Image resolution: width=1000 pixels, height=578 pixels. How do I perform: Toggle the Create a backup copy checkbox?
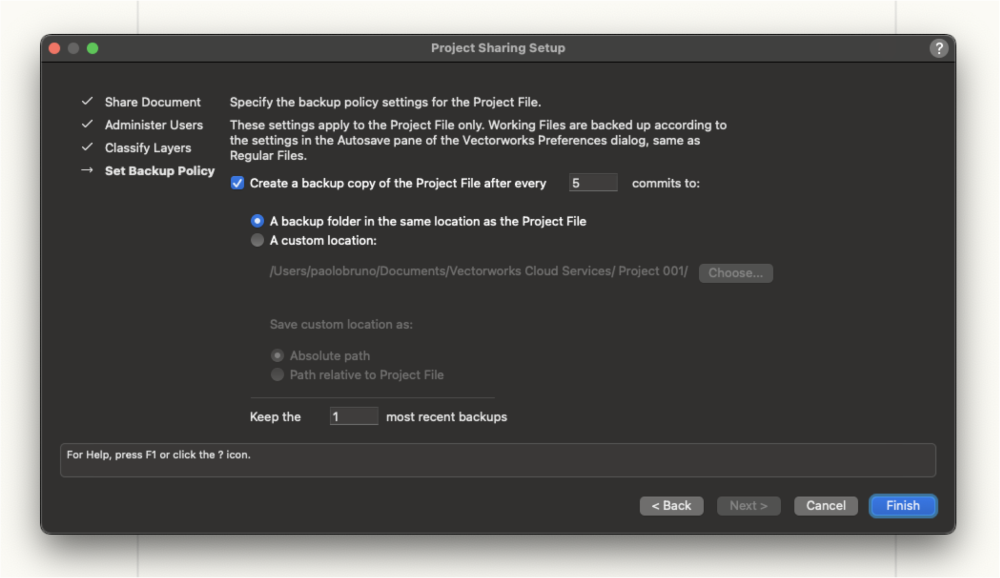click(x=237, y=183)
